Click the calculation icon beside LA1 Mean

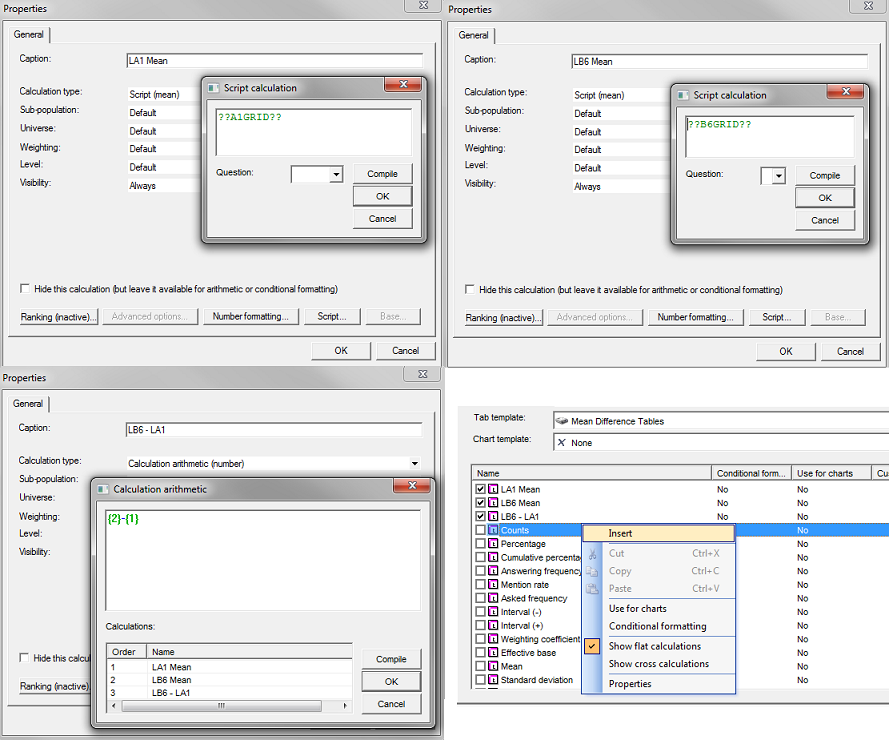coord(493,490)
